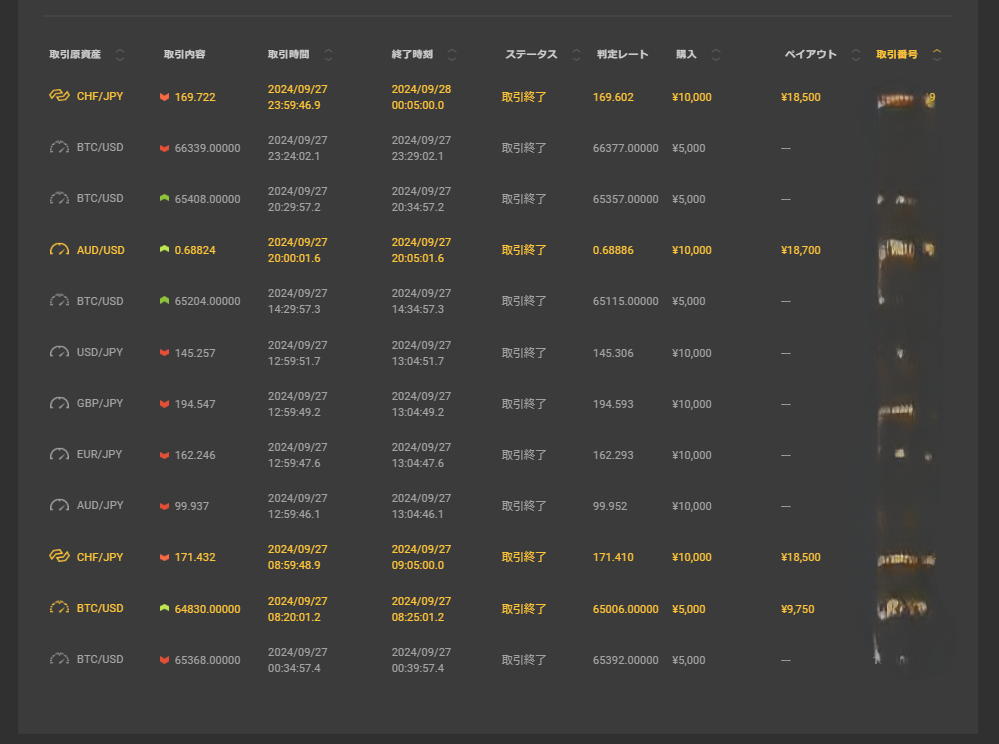This screenshot has width=999, height=744.
Task: Click the highlighted 取引番号 column header
Action: (x=897, y=55)
